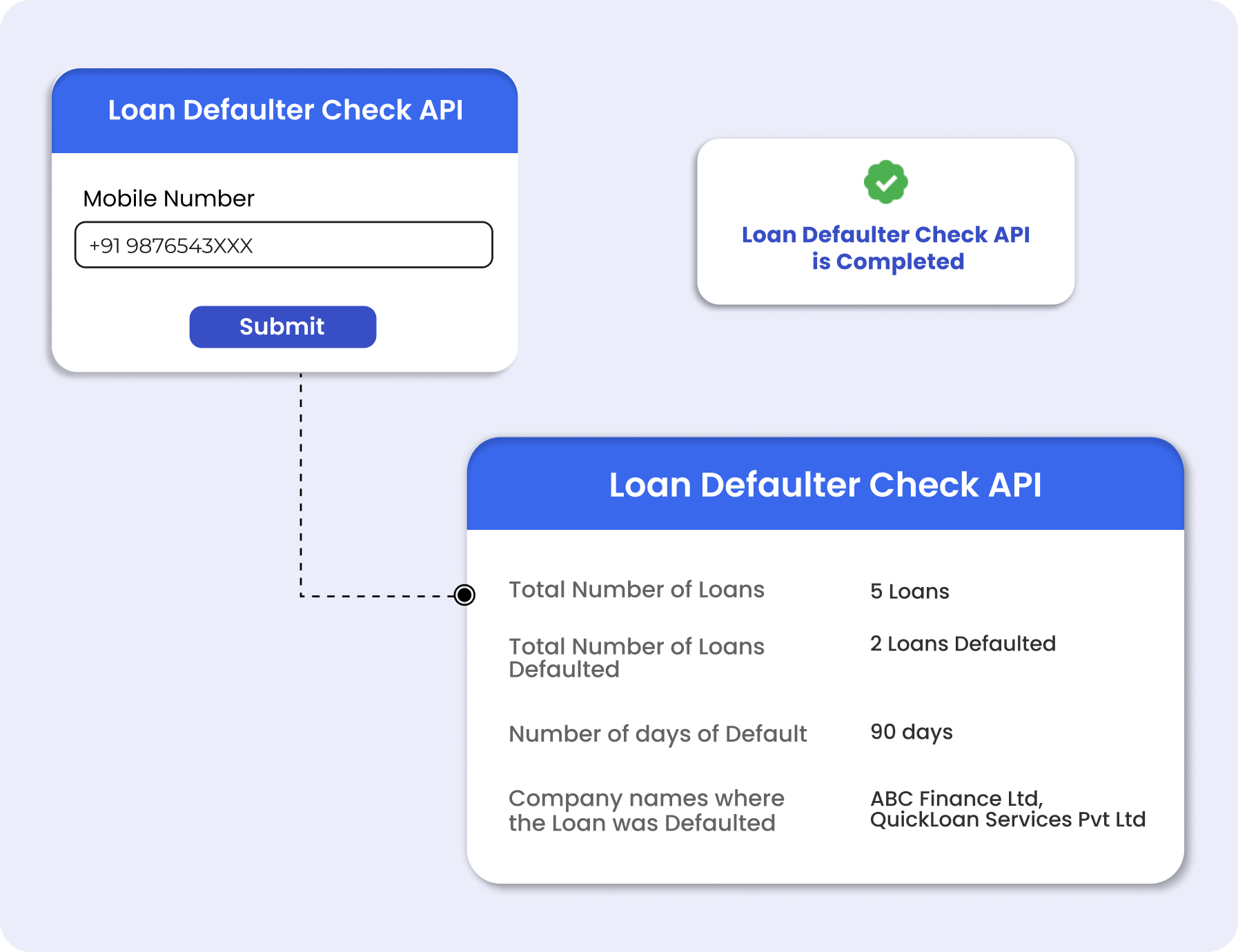Click "Total Number of Loans Defaulted" label
This screenshot has width=1238, height=952.
[636, 657]
